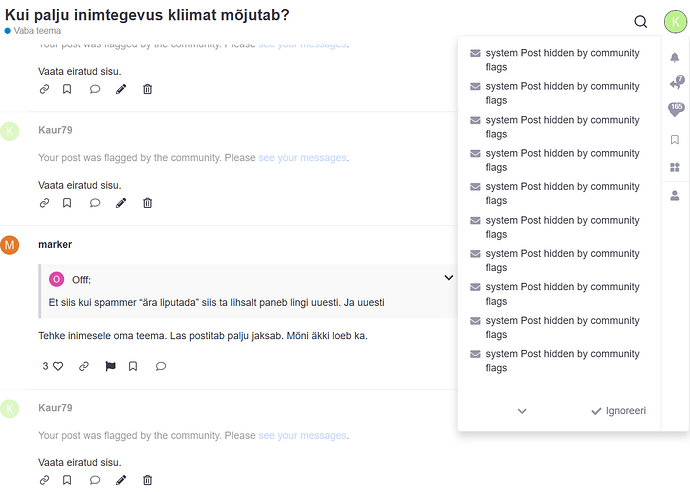Open the bell notifications tab
The width and height of the screenshot is (690, 492).
pyautogui.click(x=675, y=57)
